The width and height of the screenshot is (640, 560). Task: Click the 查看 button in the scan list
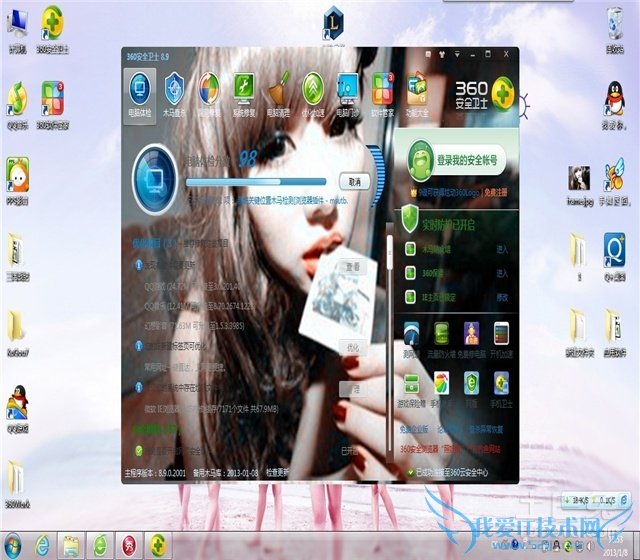pyautogui.click(x=353, y=267)
